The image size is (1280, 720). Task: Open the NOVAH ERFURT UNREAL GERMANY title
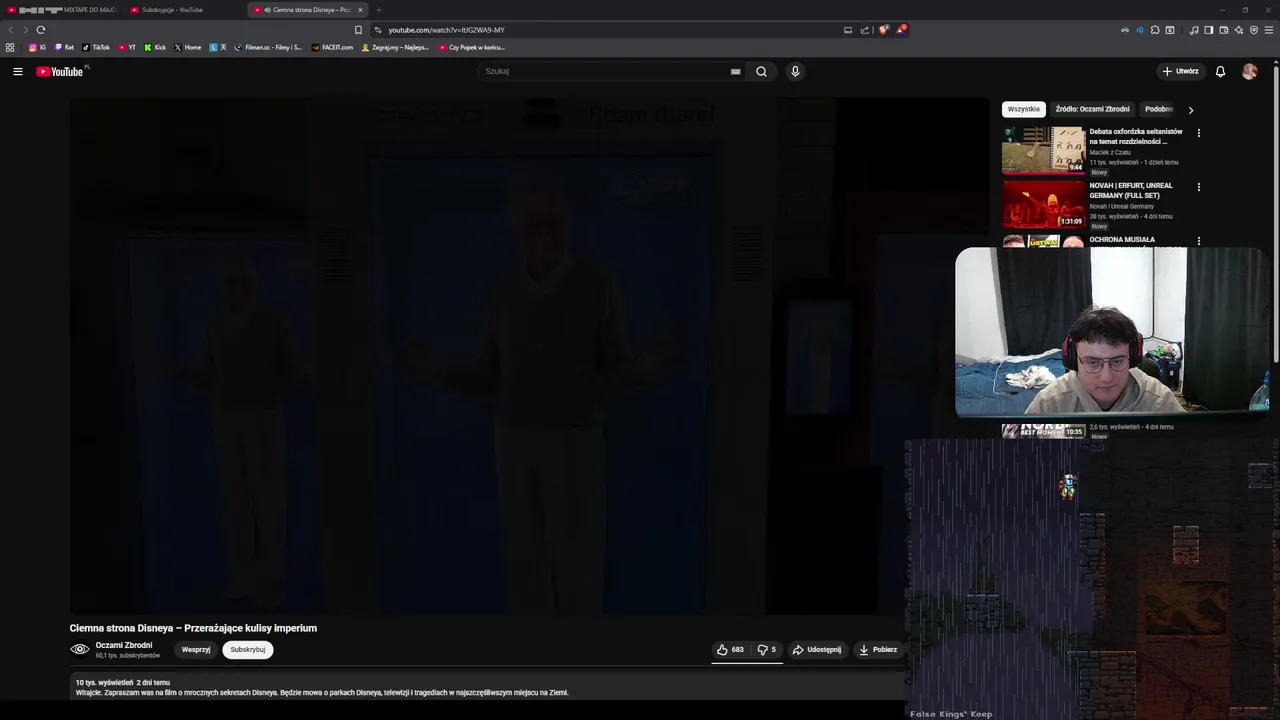click(x=1131, y=190)
